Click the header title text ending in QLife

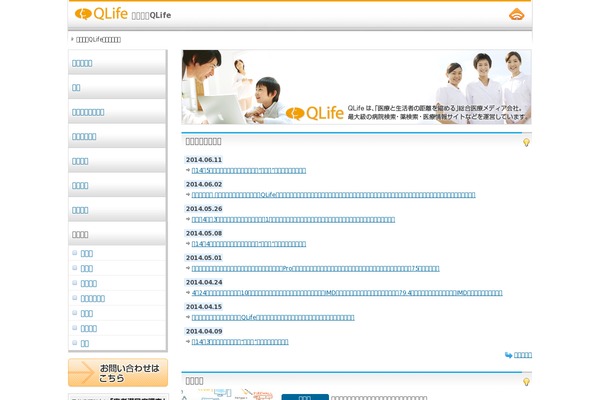coord(151,15)
